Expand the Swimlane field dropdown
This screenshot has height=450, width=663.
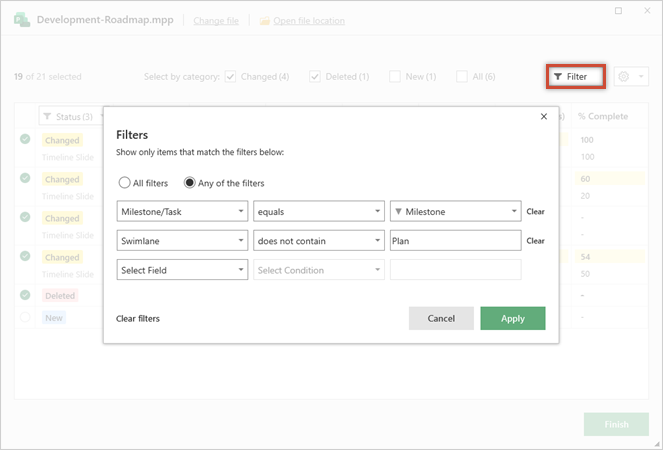coord(182,241)
